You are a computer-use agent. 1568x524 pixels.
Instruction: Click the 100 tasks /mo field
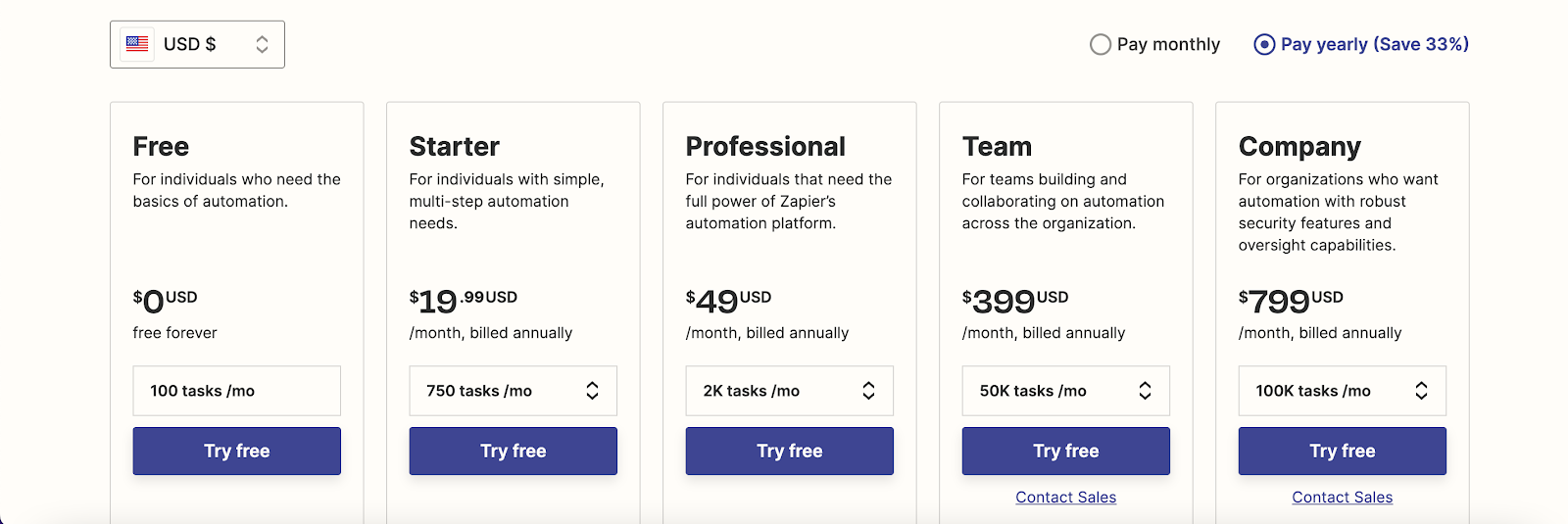click(x=236, y=391)
